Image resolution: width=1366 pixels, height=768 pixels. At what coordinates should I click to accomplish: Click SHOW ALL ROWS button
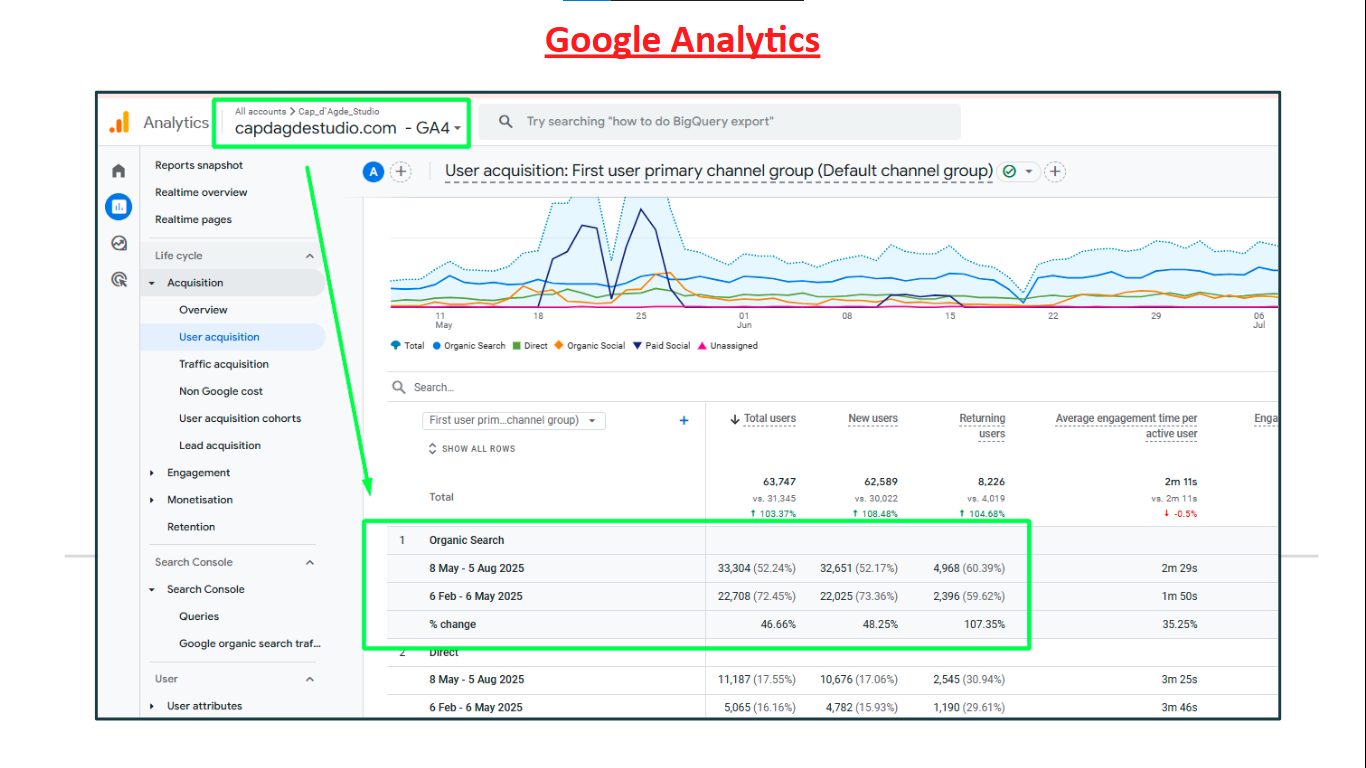point(472,449)
